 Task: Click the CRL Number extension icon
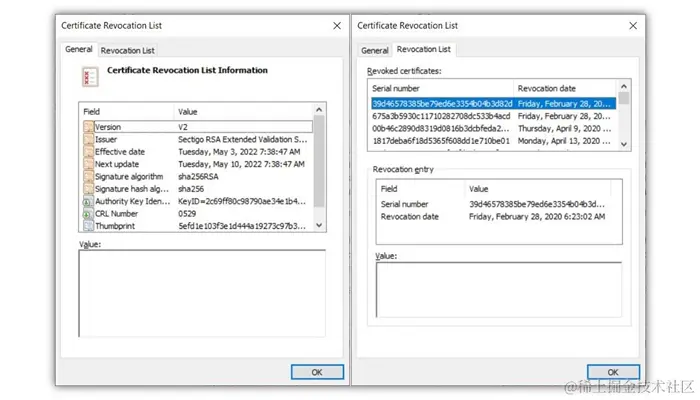click(x=88, y=214)
